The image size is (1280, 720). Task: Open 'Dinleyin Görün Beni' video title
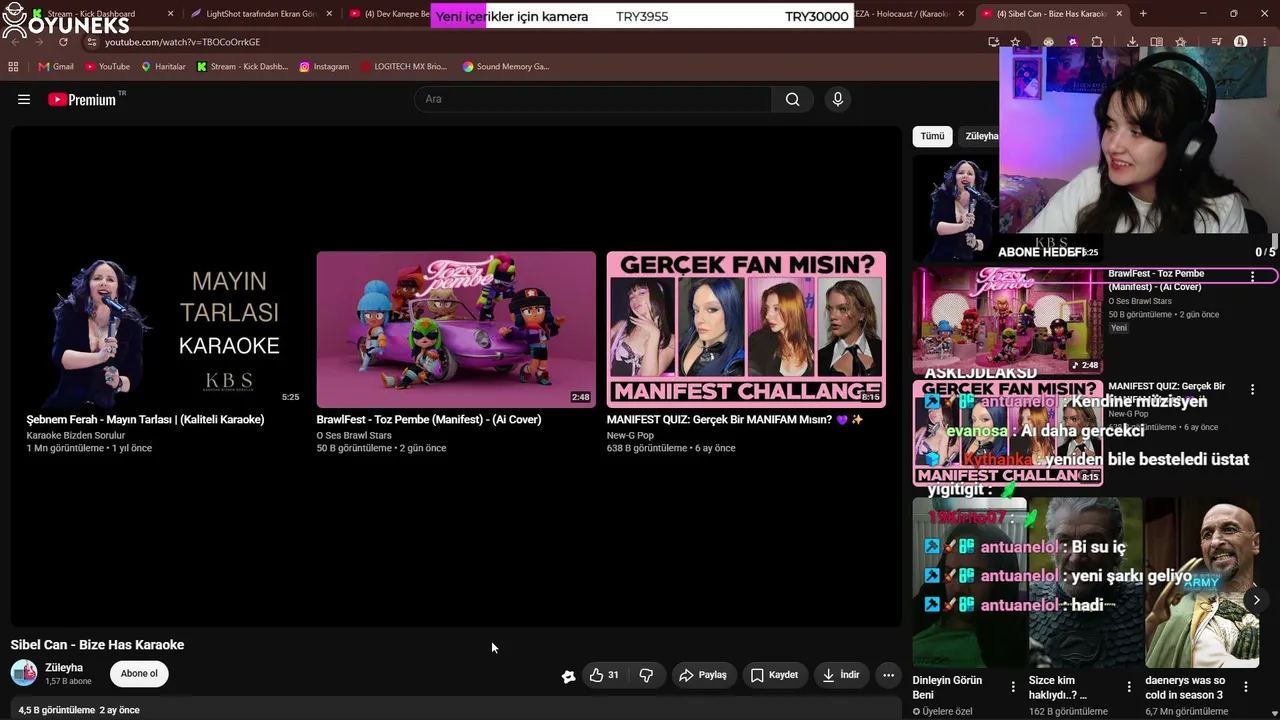tap(947, 688)
